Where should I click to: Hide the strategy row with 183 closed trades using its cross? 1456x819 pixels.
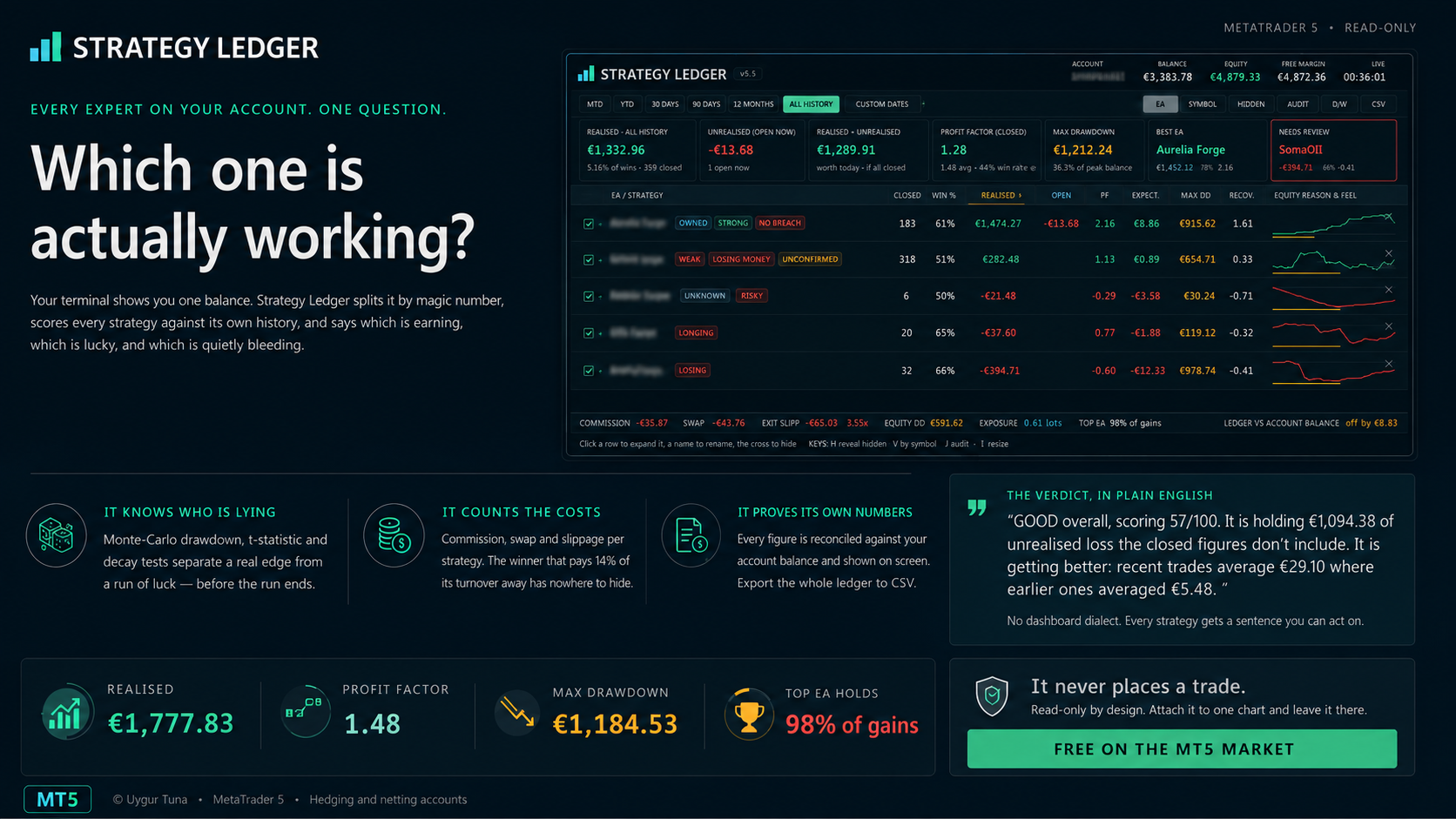1389,218
